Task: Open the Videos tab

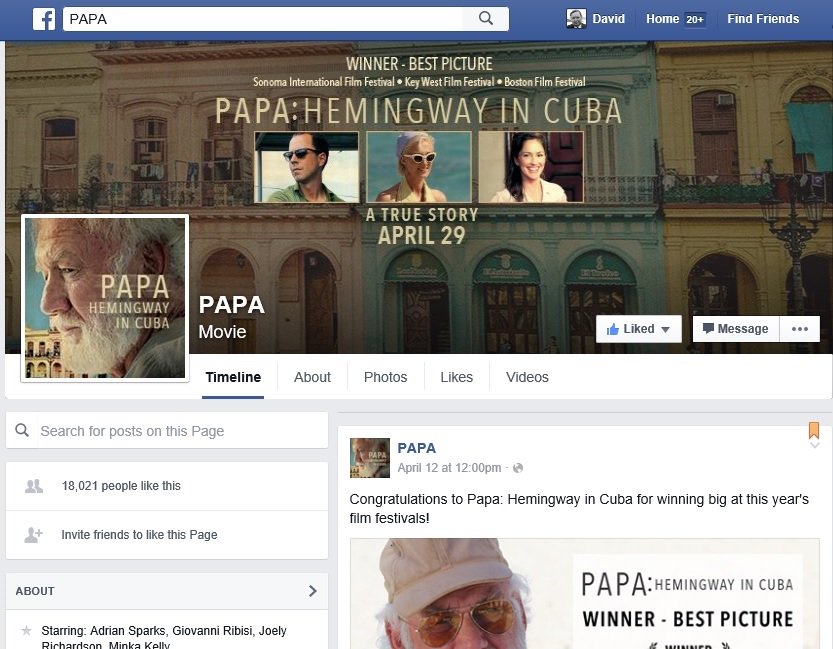Action: (x=527, y=378)
